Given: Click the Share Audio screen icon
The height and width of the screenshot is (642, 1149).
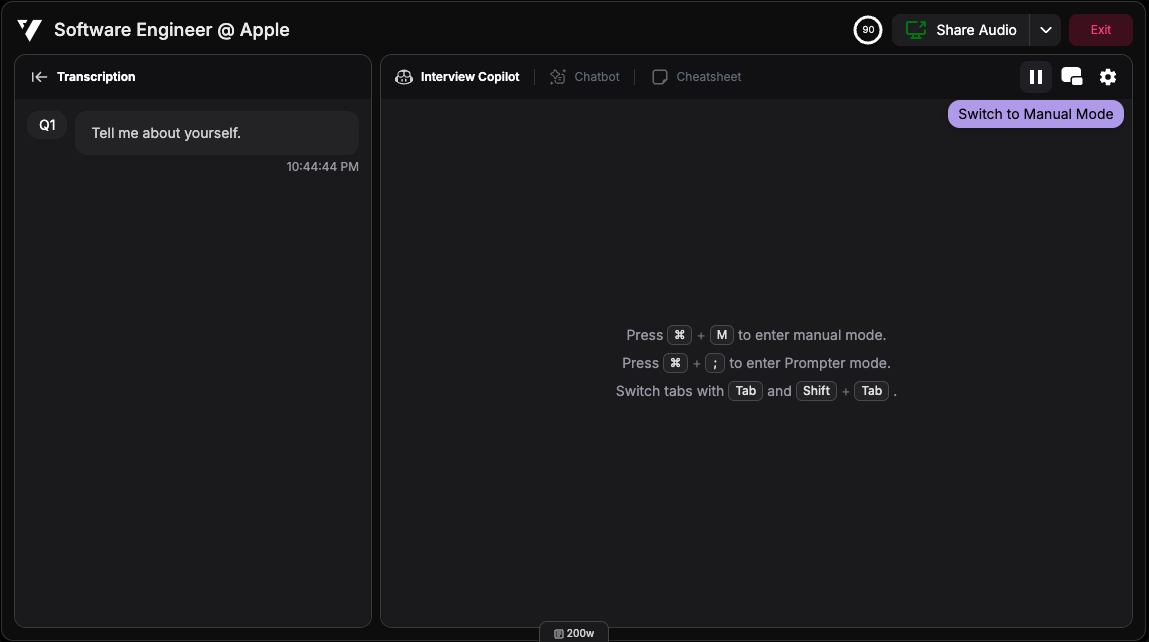Looking at the screenshot, I should click(916, 30).
